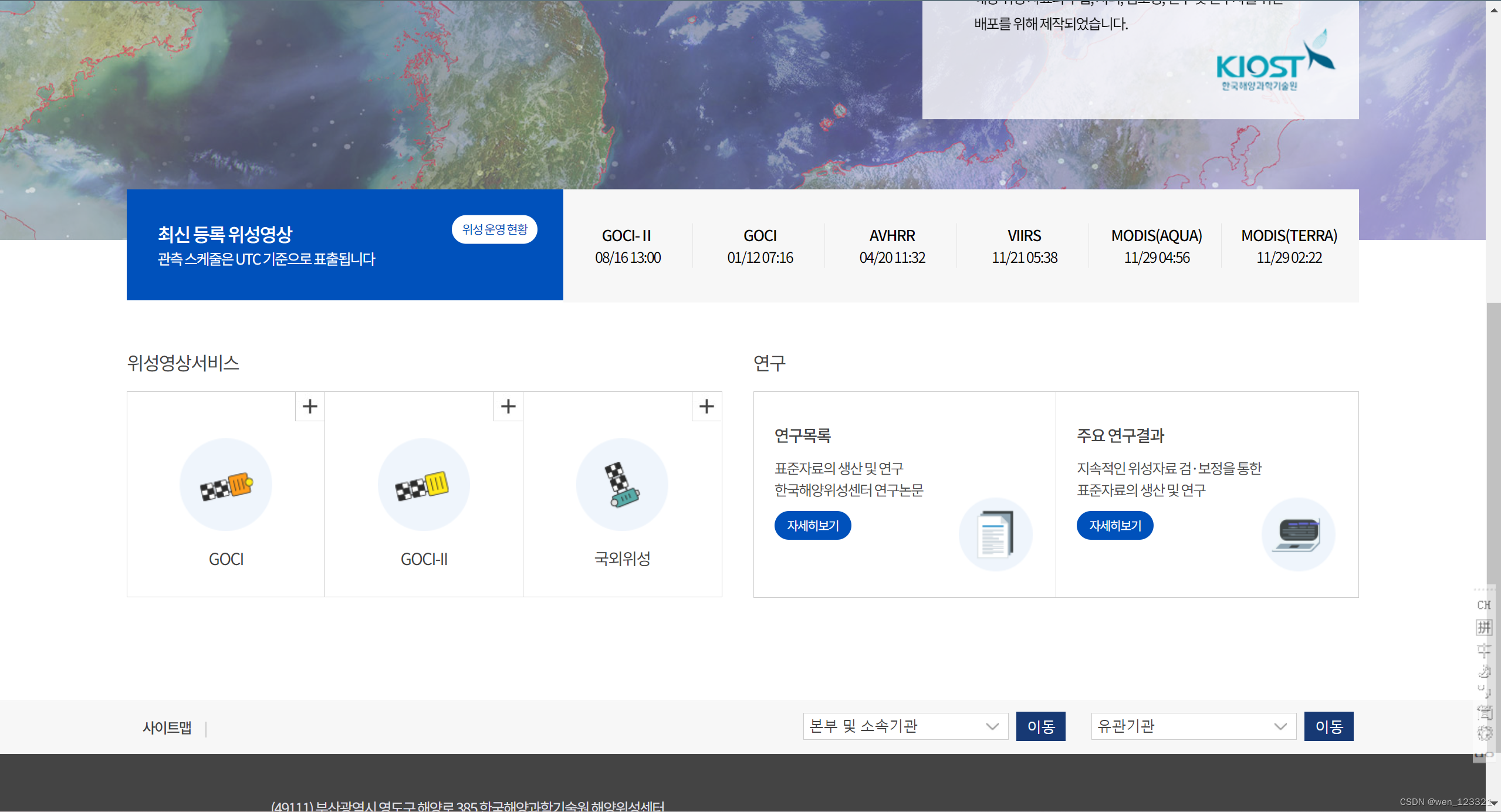
Task: Open the 본부 및 소속기관 dropdown
Action: (905, 726)
